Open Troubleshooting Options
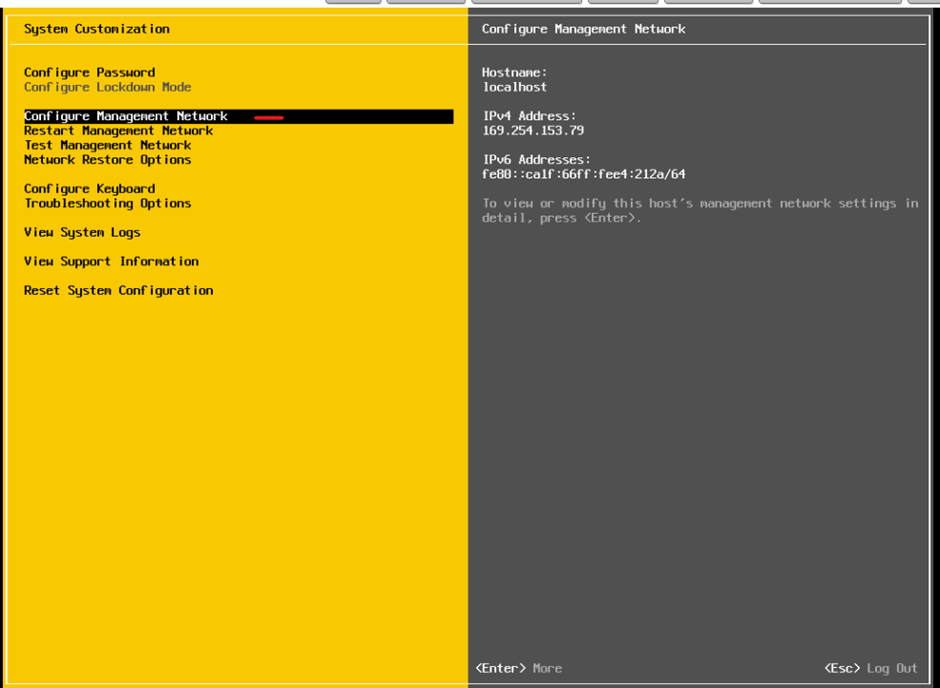The height and width of the screenshot is (688, 940). click(107, 203)
